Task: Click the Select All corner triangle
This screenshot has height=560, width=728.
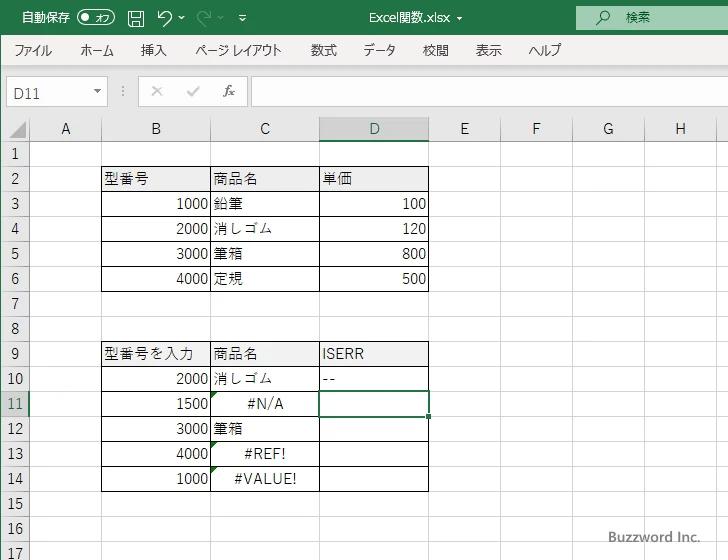Action: click(17, 129)
